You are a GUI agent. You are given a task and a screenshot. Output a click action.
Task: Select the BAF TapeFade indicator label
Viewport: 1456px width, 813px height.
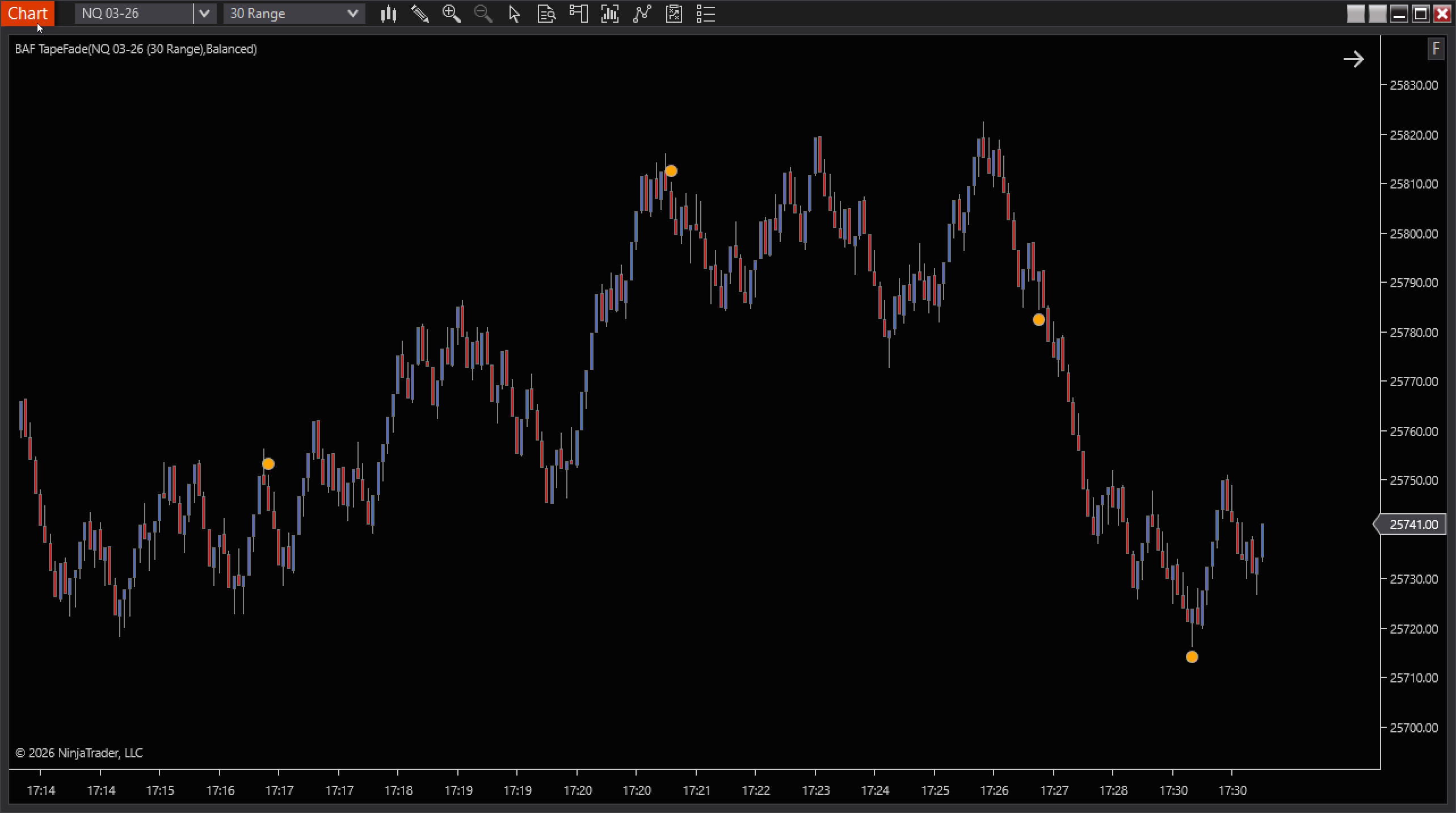click(136, 49)
